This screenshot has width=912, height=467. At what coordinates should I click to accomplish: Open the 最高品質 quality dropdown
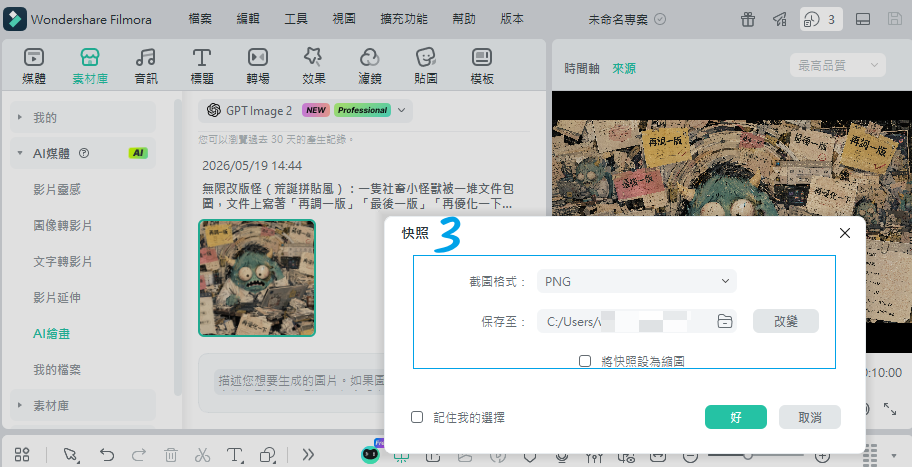(838, 65)
